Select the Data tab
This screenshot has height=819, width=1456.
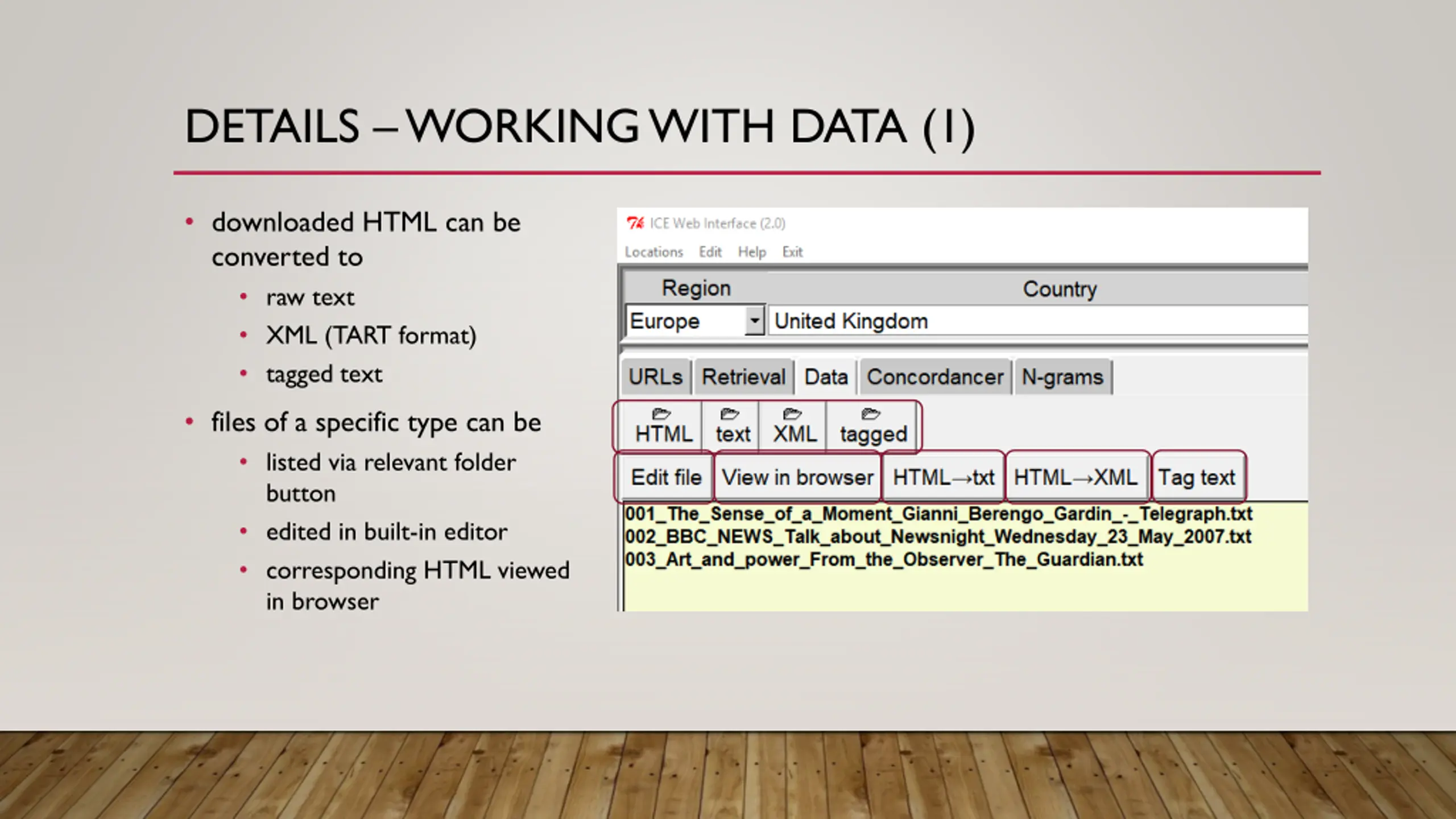[826, 377]
